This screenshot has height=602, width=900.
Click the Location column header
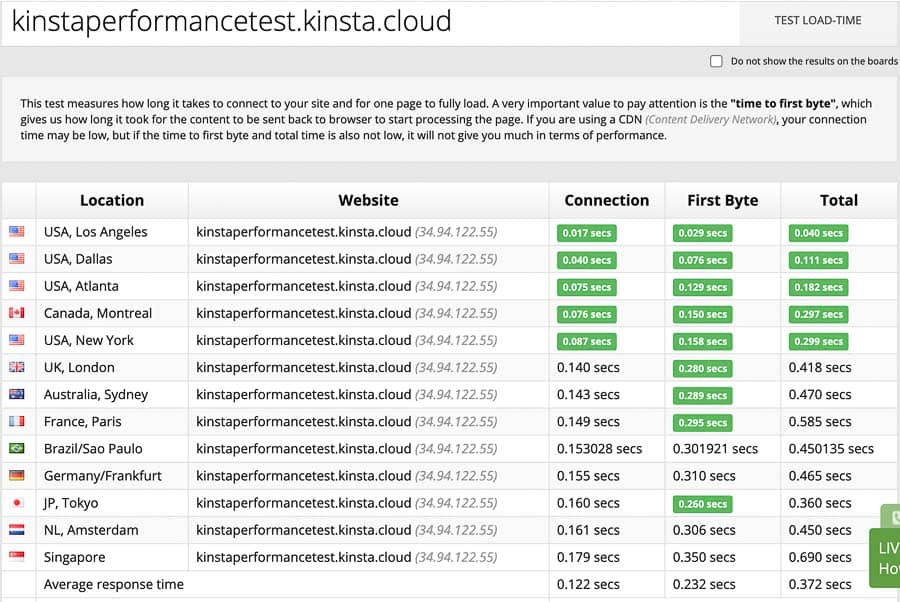pos(112,200)
